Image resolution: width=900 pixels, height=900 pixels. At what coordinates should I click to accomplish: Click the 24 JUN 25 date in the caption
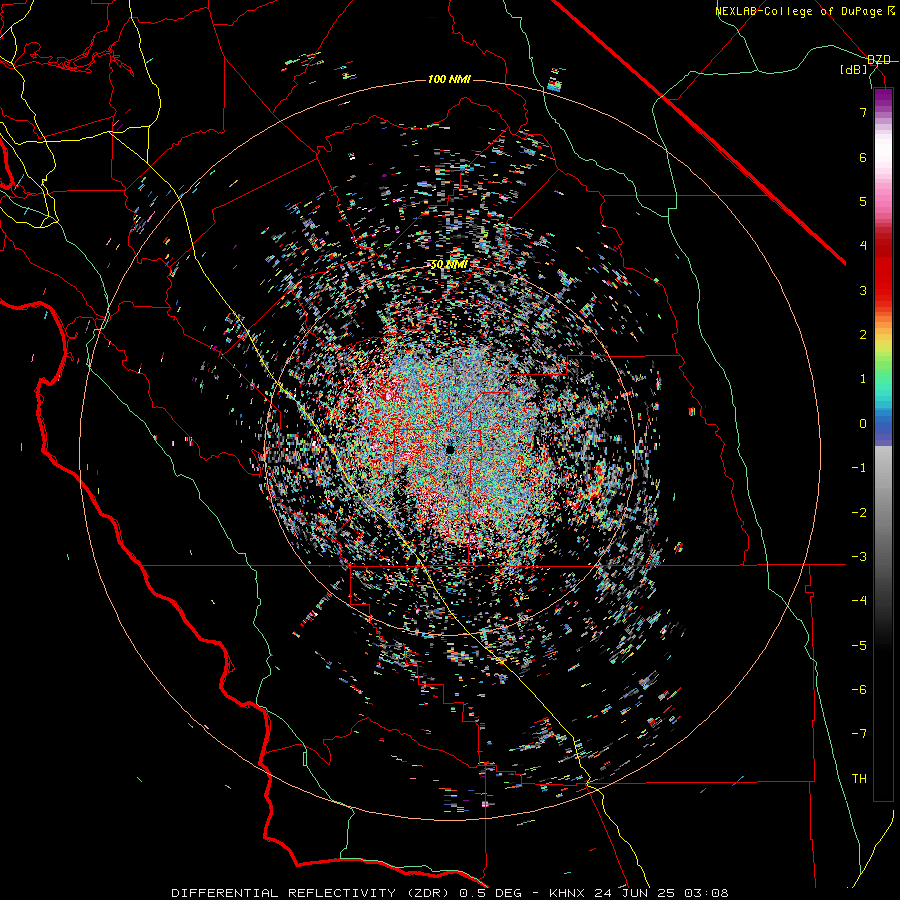(x=633, y=893)
